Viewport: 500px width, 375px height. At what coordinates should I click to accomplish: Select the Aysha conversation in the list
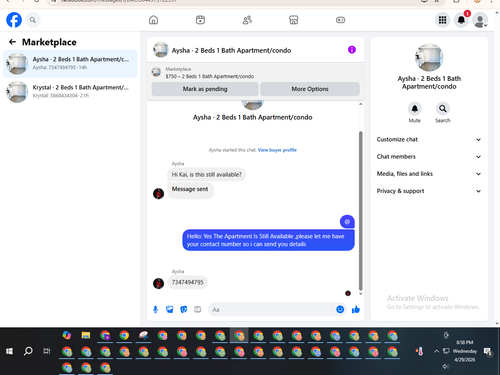[70, 63]
